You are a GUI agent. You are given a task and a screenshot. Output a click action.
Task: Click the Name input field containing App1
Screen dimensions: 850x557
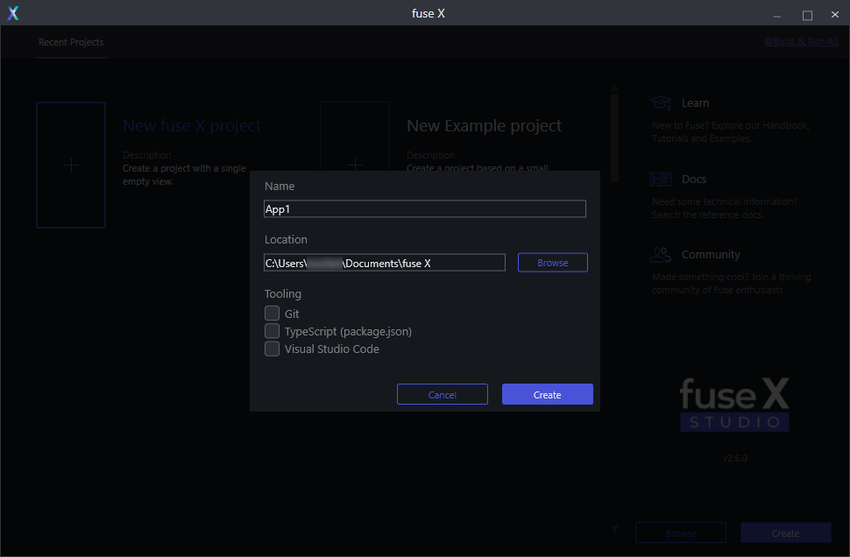pyautogui.click(x=424, y=209)
